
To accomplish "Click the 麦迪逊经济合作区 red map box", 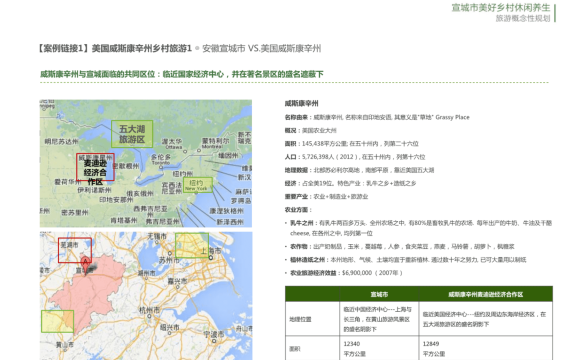I will tap(95, 167).
